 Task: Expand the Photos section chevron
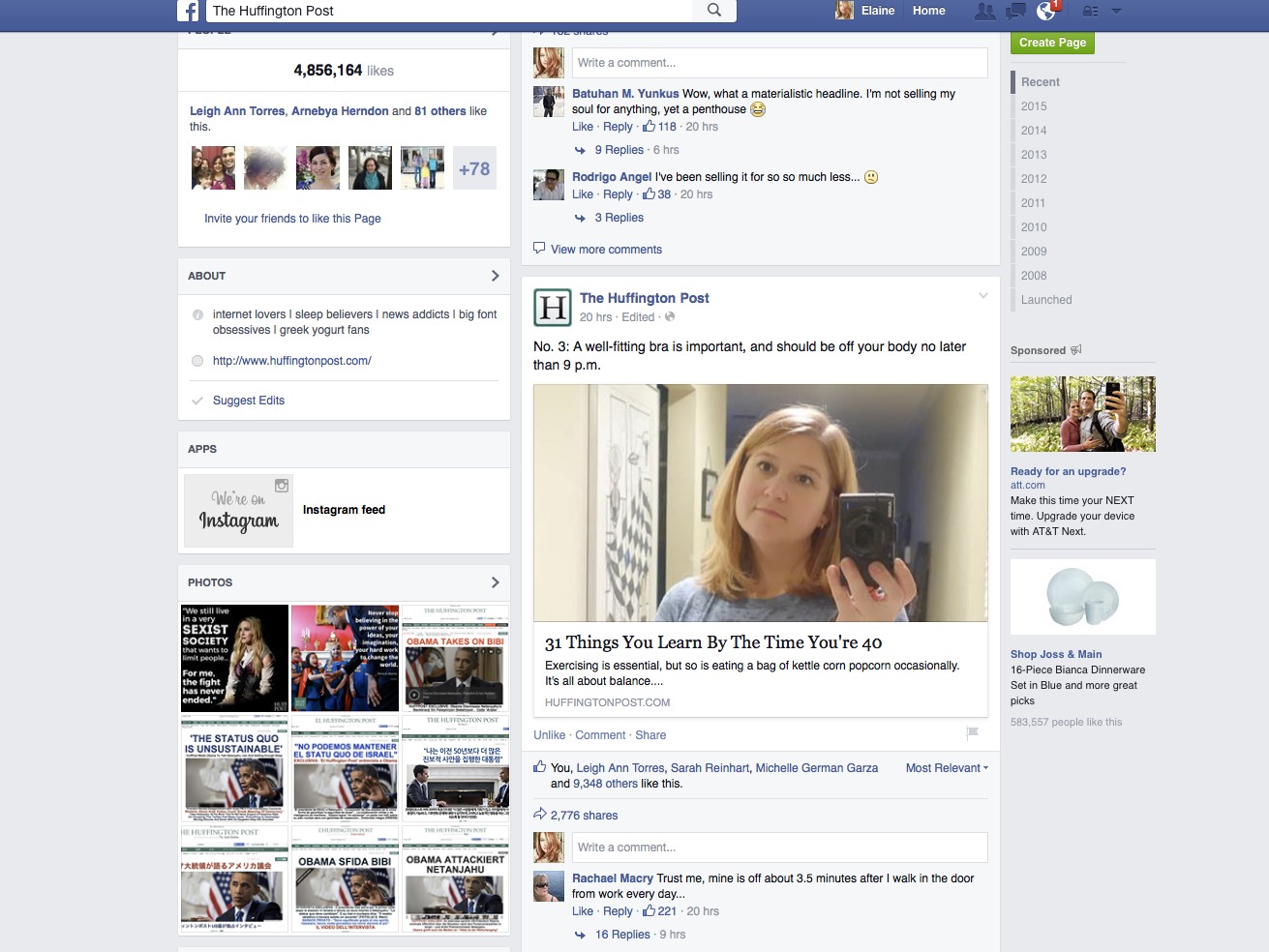click(x=496, y=582)
